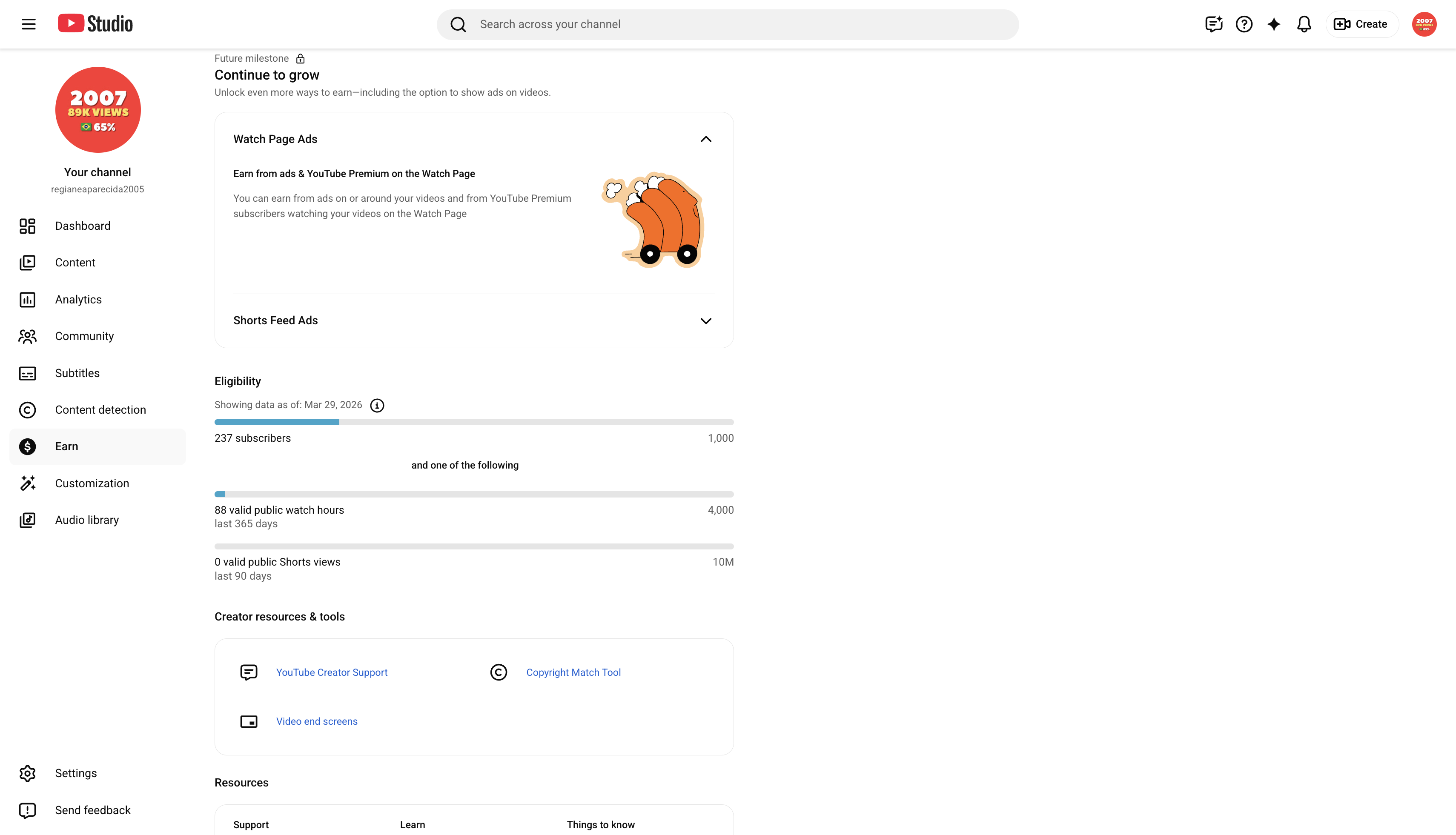1456x835 pixels.
Task: Click the Copyright Match copyright icon
Action: point(499,672)
